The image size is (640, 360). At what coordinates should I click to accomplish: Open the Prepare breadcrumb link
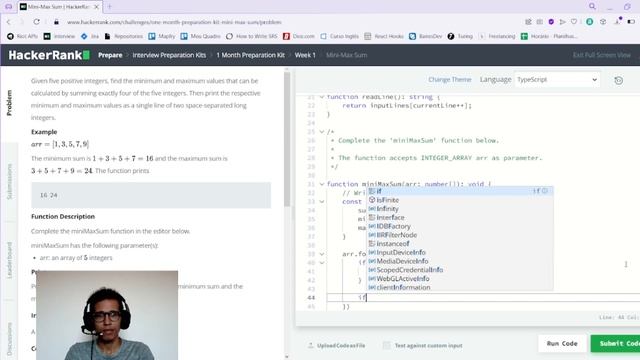tap(110, 55)
